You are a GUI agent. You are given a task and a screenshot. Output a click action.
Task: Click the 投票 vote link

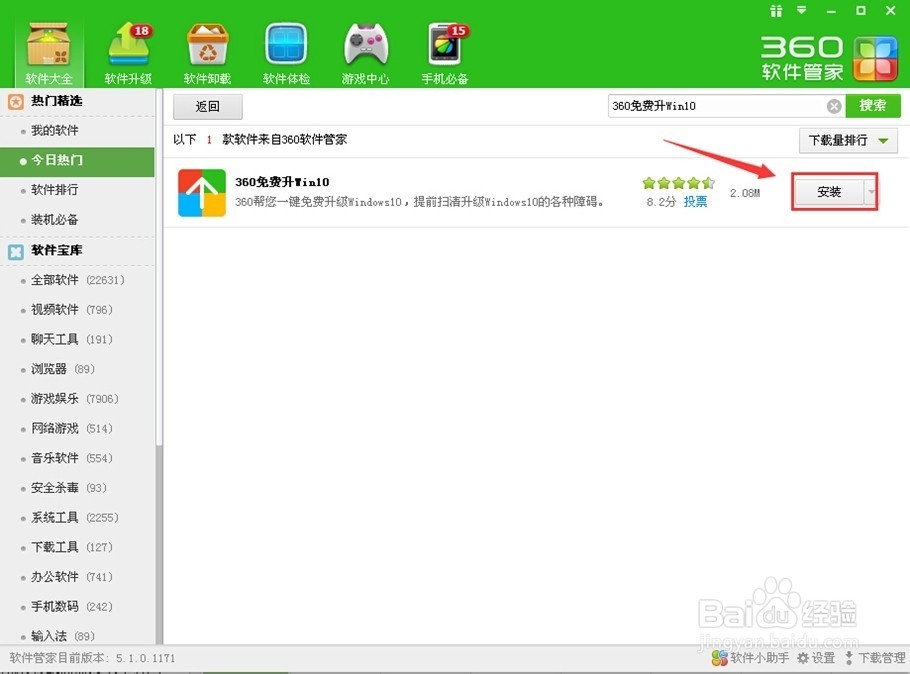click(695, 201)
